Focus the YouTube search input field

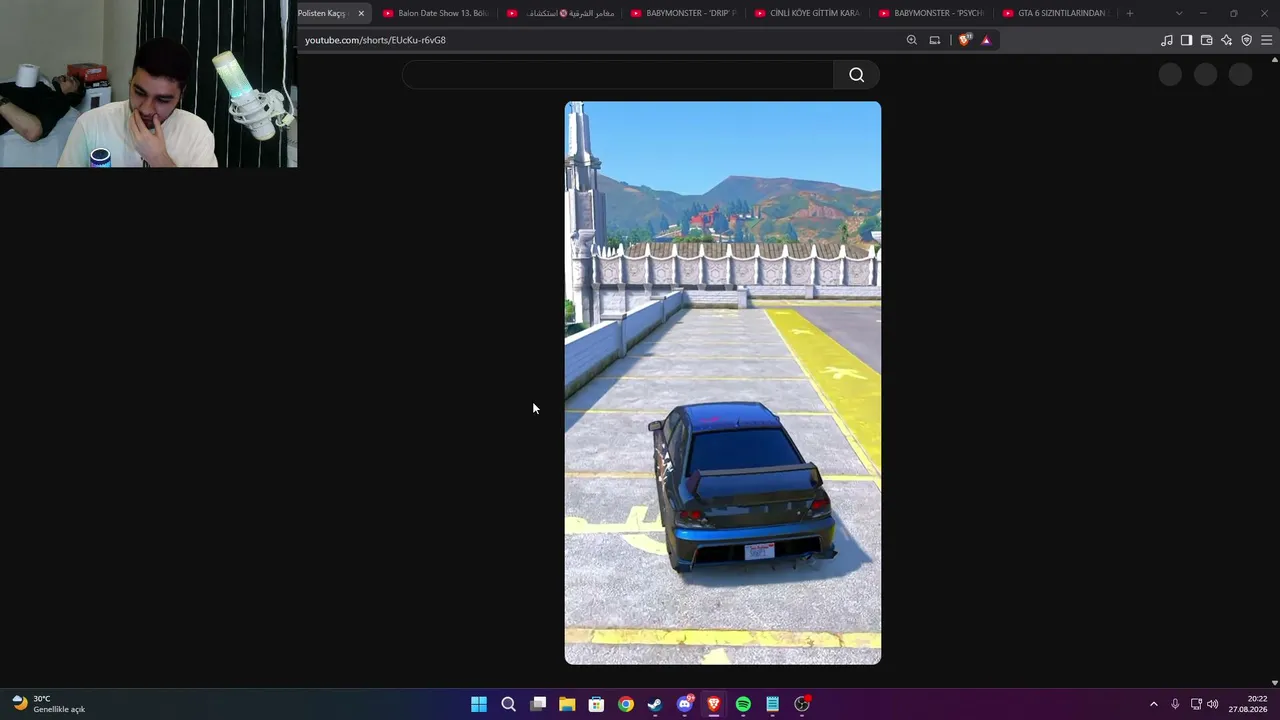click(x=618, y=75)
